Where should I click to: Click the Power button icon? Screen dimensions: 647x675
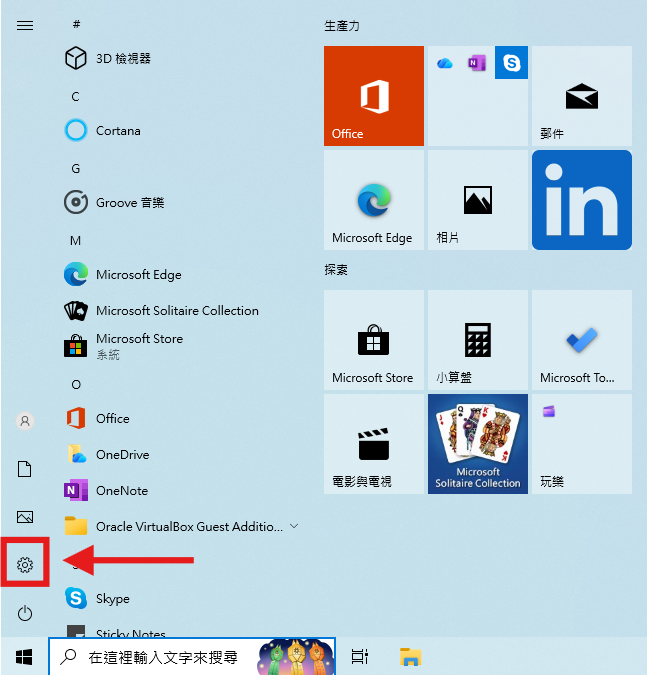(25, 613)
